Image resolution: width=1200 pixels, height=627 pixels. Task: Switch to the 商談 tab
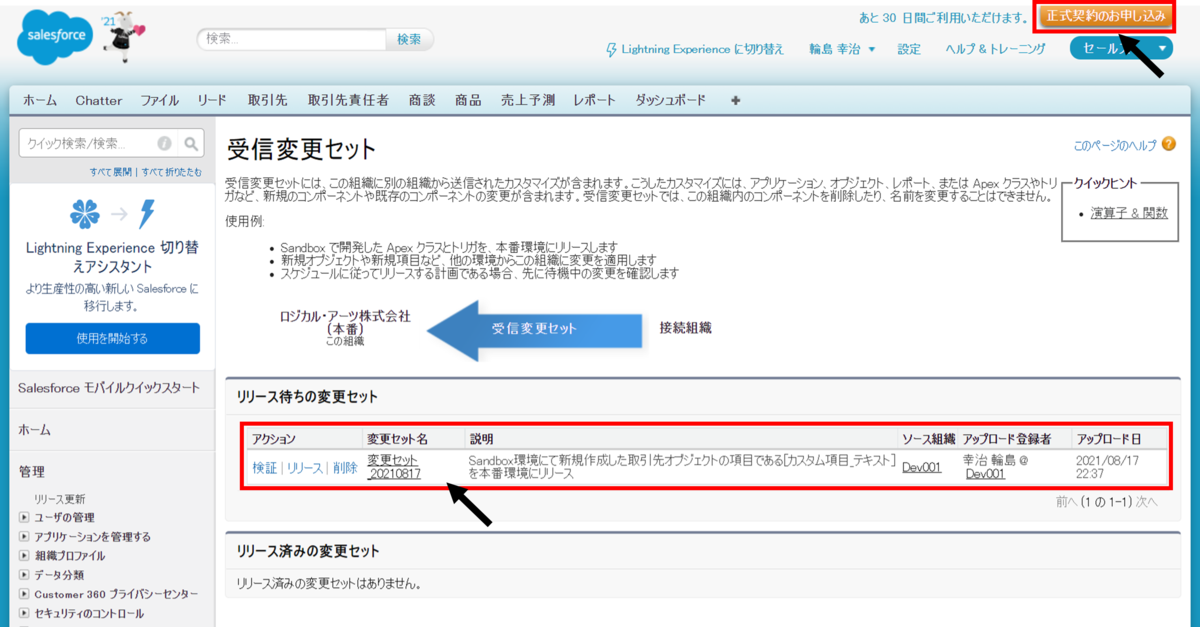422,101
